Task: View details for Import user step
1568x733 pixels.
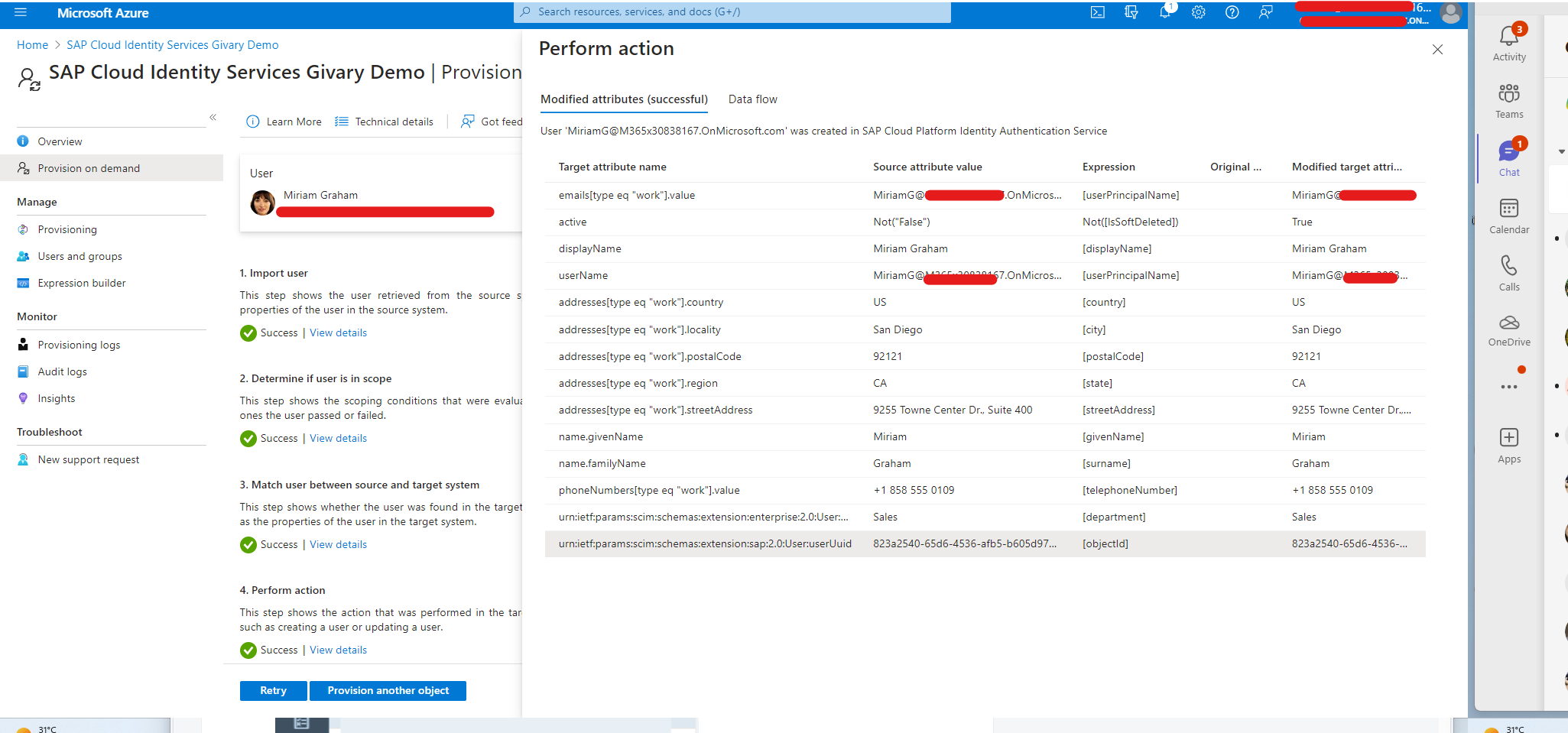Action: [x=338, y=332]
